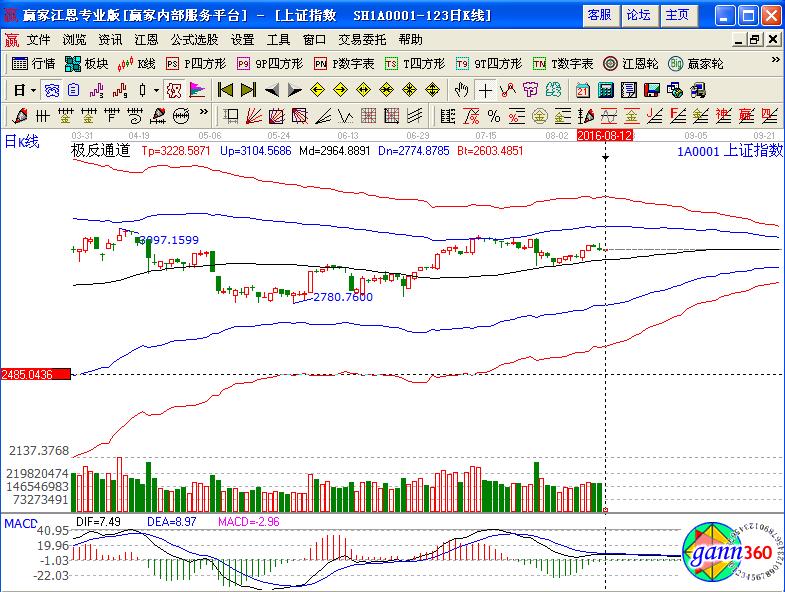The width and height of the screenshot is (785, 592).
Task: Open the K线 candlestick chart button
Action: 137,63
